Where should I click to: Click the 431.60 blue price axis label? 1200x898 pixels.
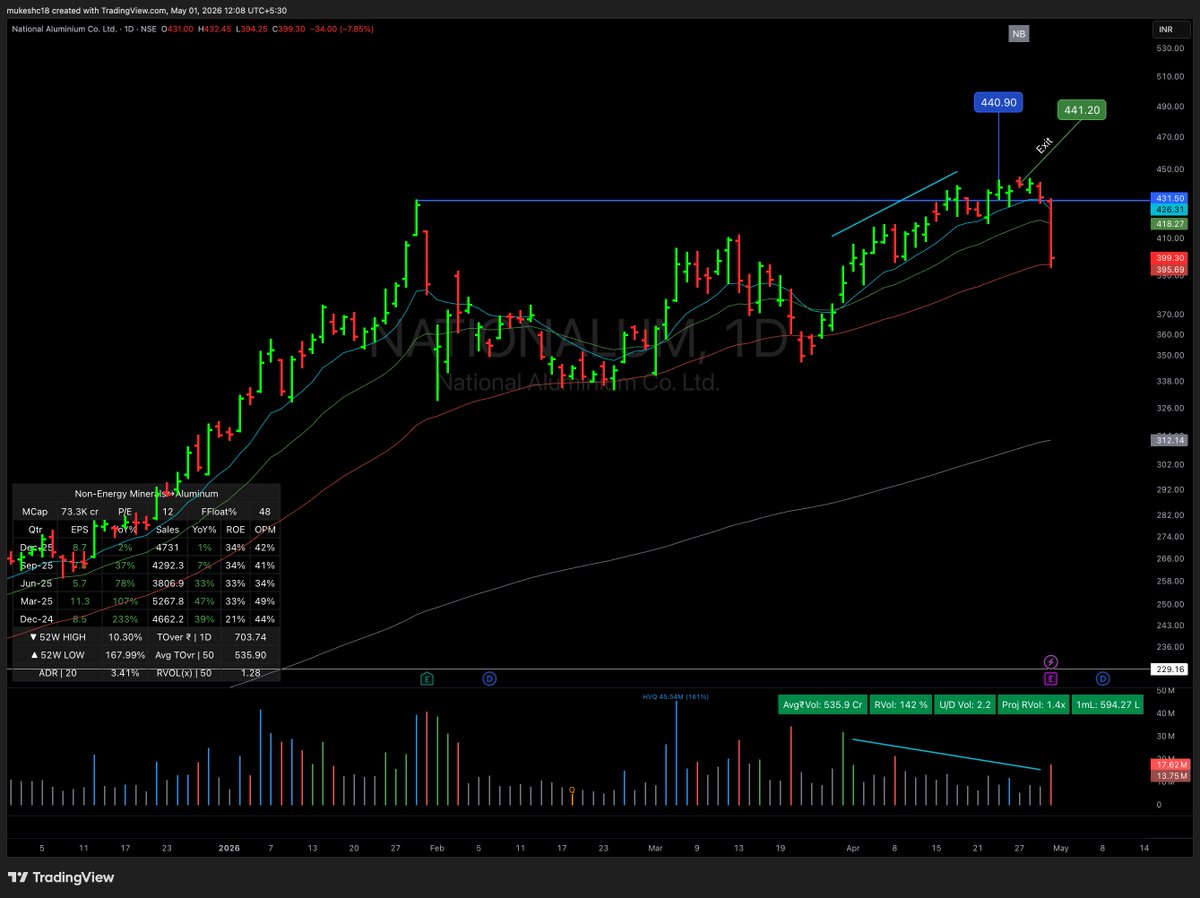click(1167, 199)
